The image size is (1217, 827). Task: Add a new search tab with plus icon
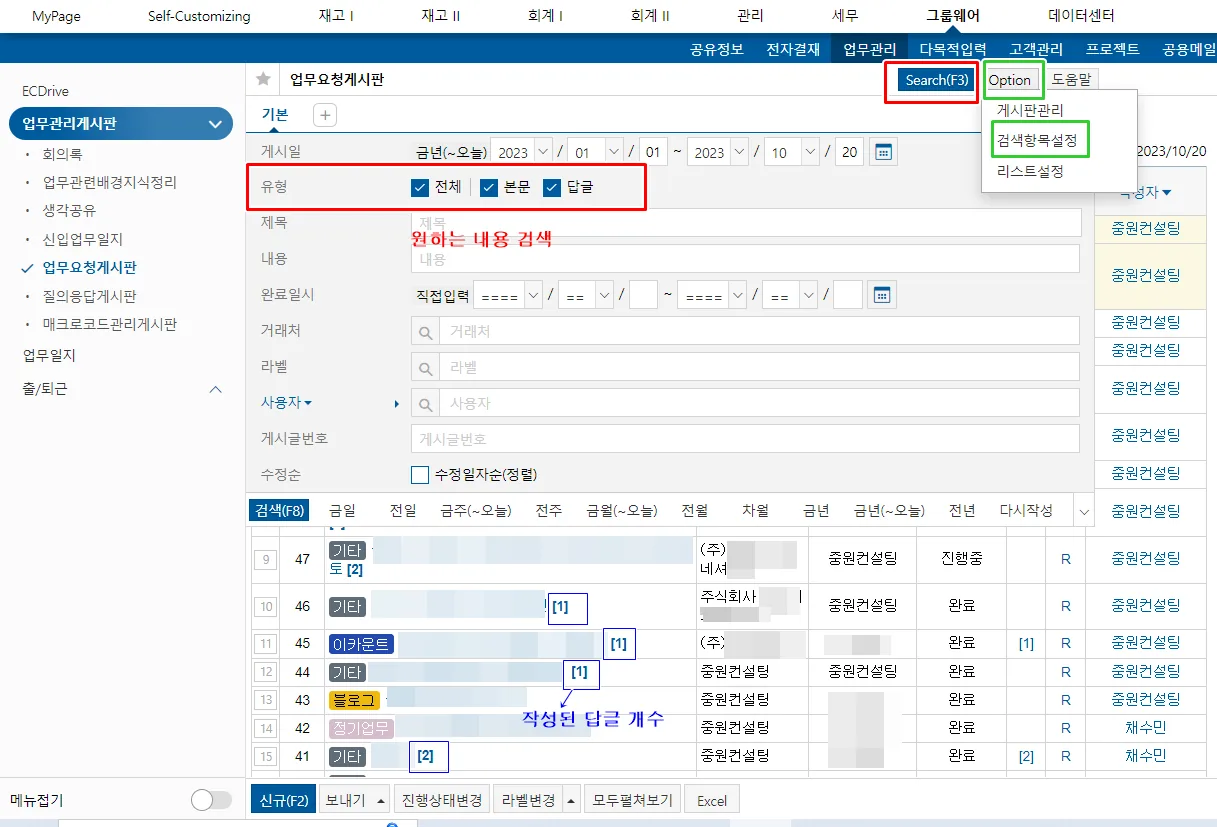coord(325,115)
